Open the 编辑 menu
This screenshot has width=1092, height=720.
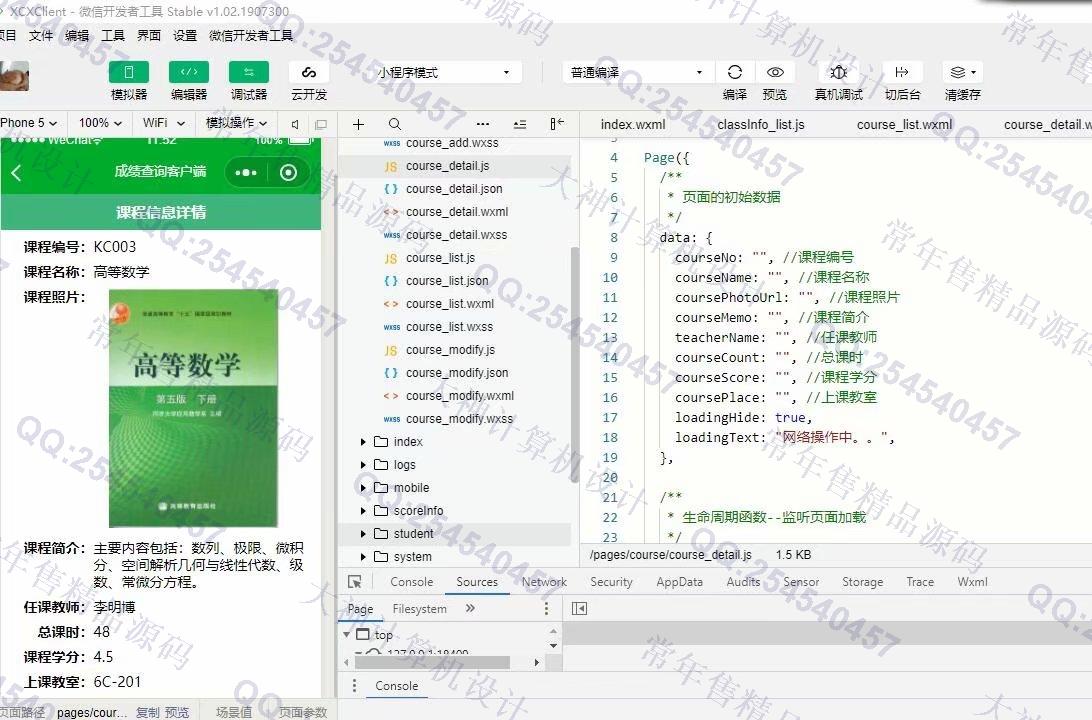click(77, 36)
